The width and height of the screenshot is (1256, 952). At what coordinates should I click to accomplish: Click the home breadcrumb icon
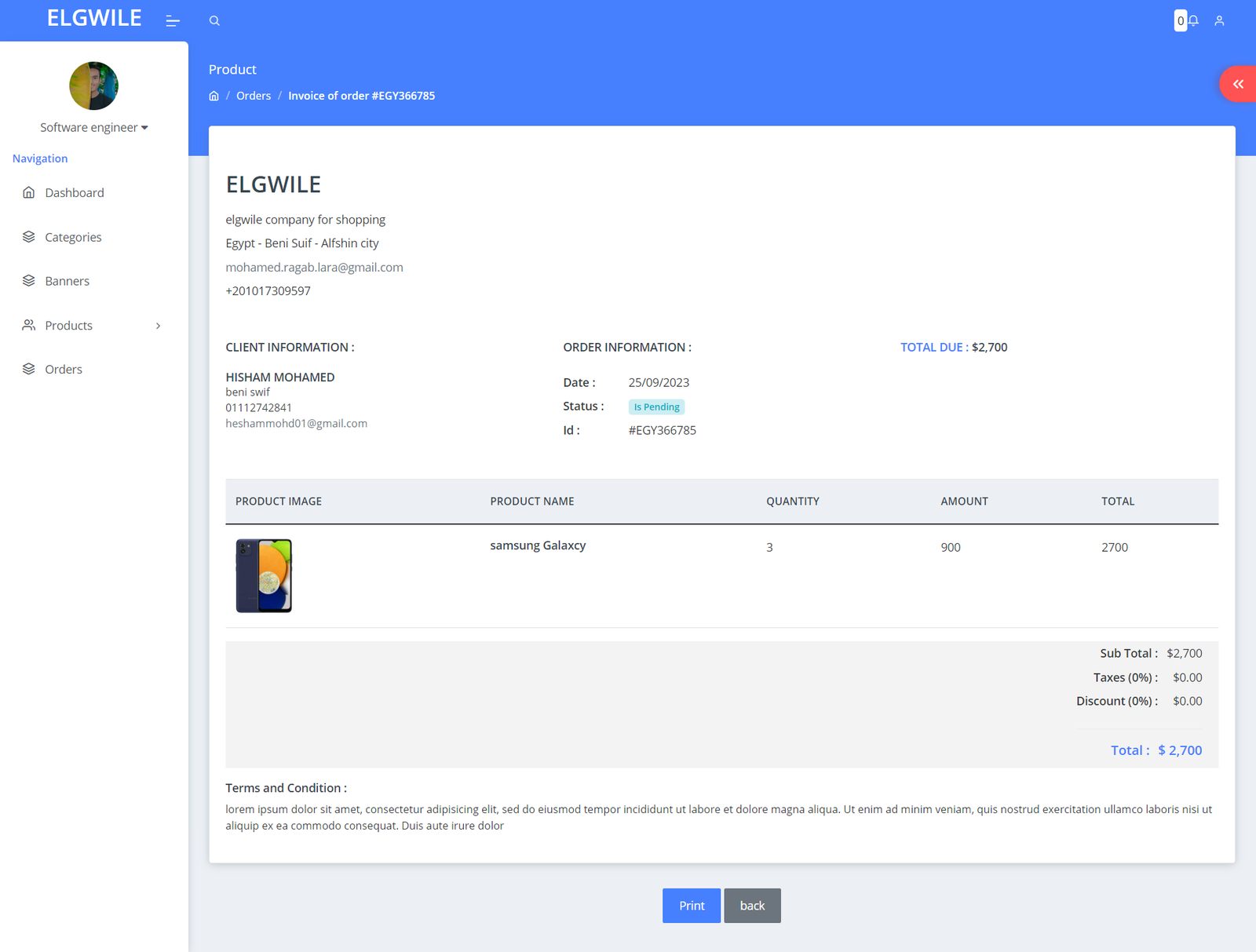coord(214,96)
